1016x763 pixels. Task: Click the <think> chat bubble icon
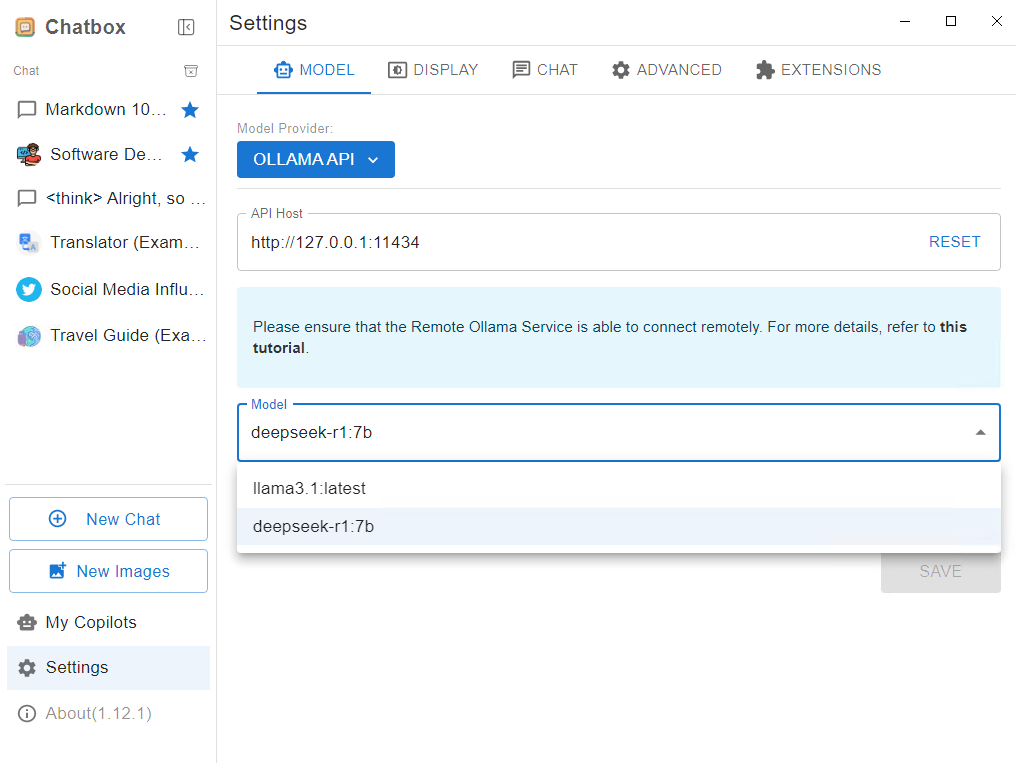[27, 198]
